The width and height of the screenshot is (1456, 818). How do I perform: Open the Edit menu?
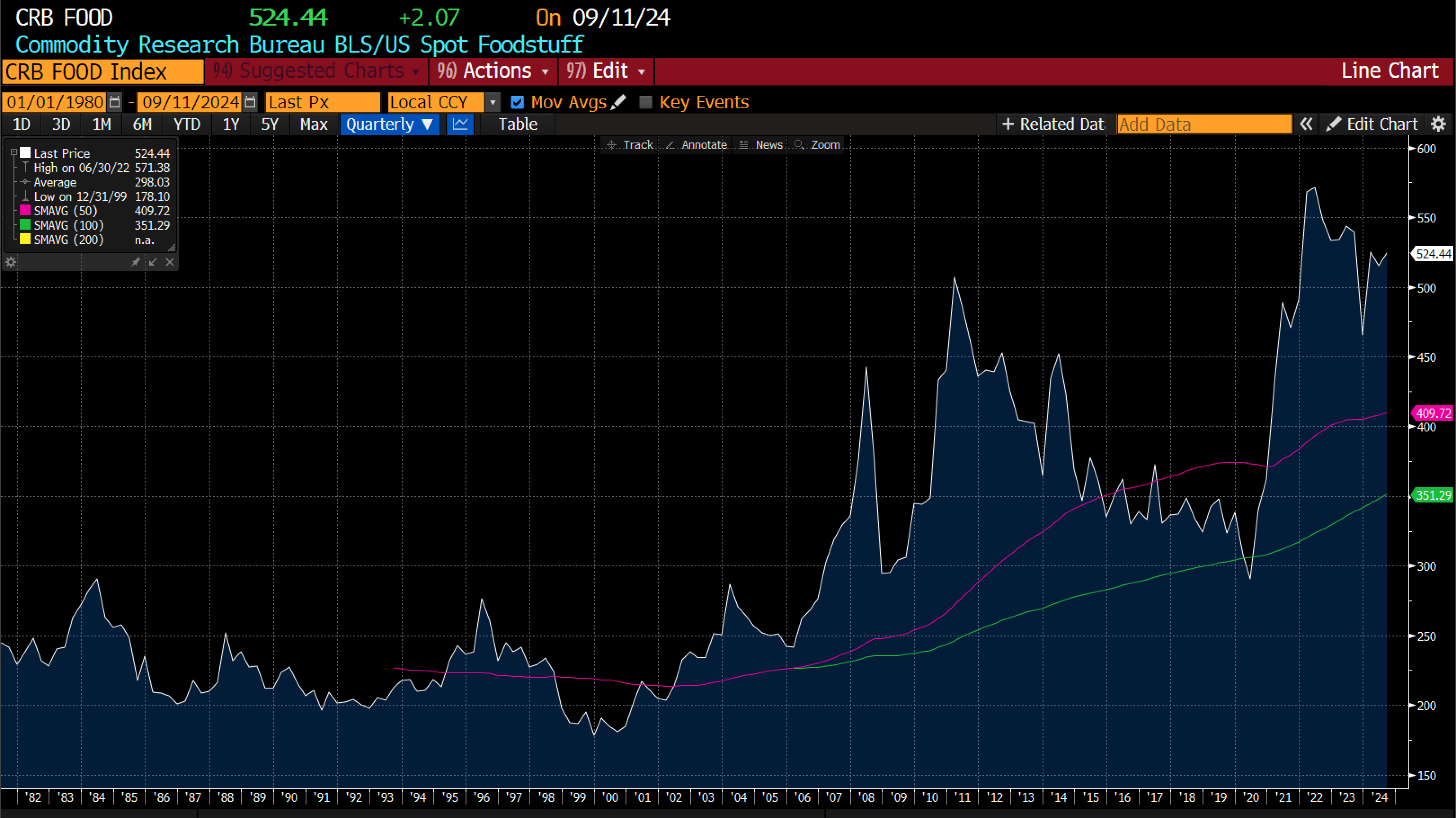pos(606,71)
